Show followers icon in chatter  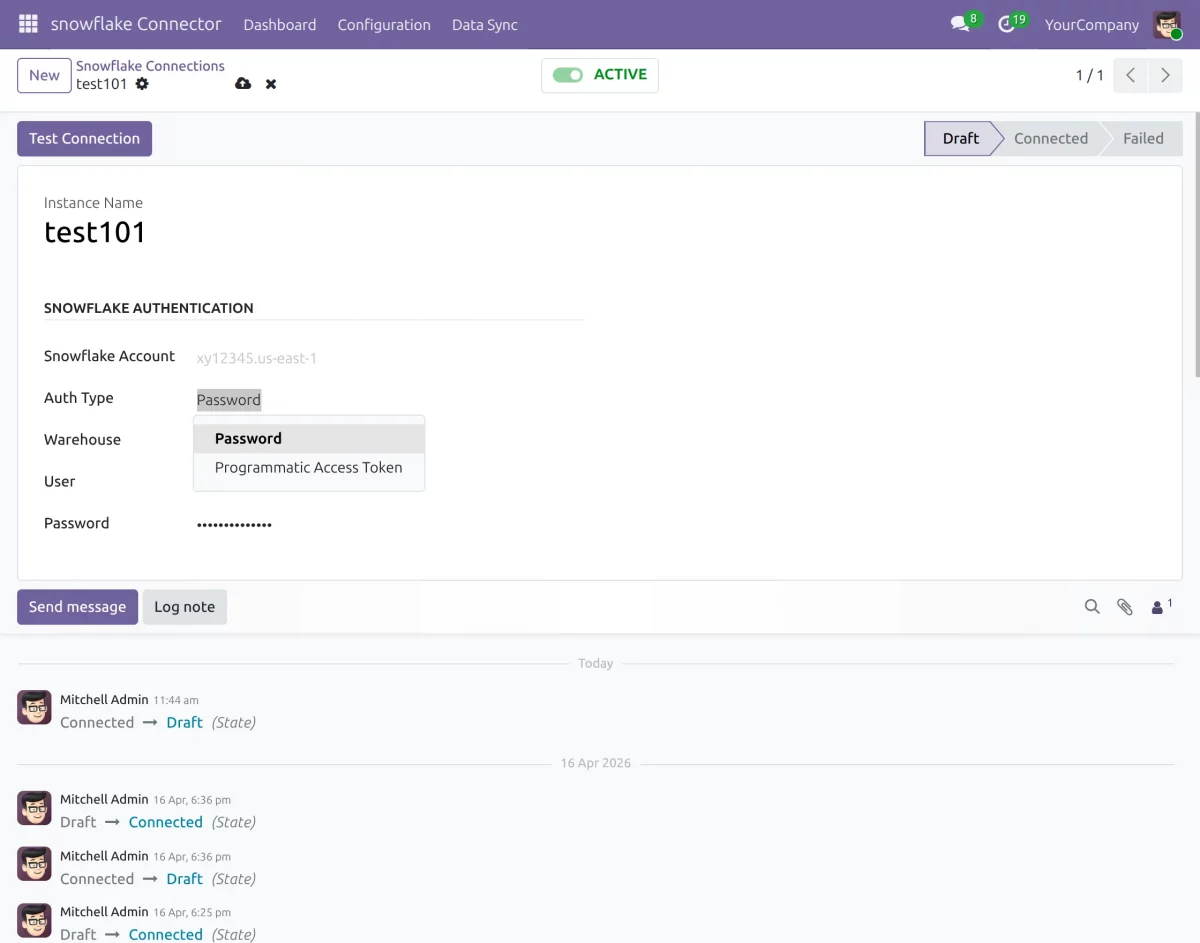(x=1161, y=606)
